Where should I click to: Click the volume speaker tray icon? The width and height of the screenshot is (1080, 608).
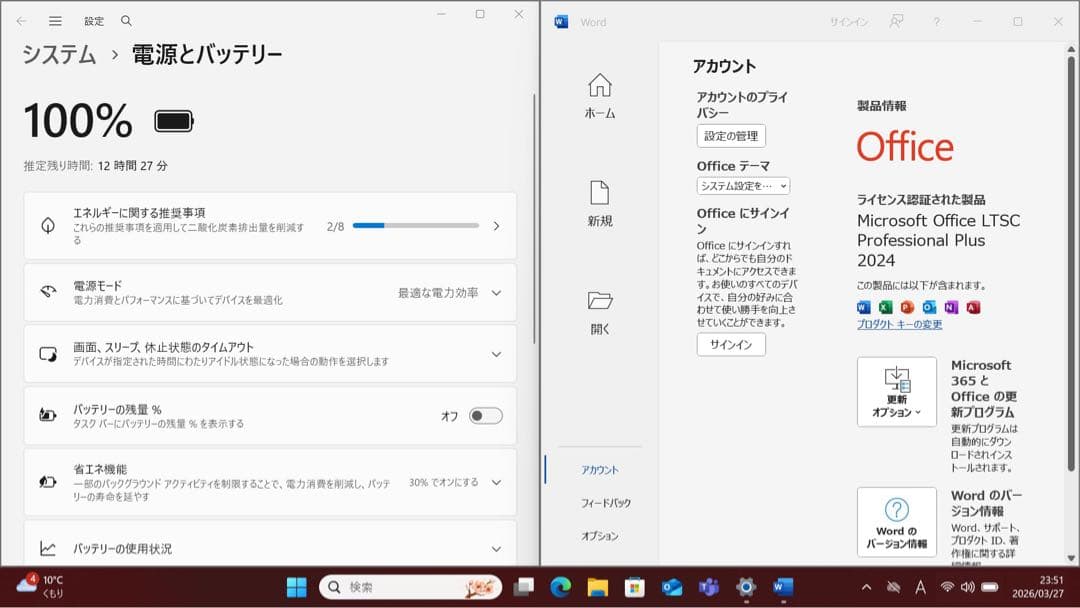(x=968, y=587)
